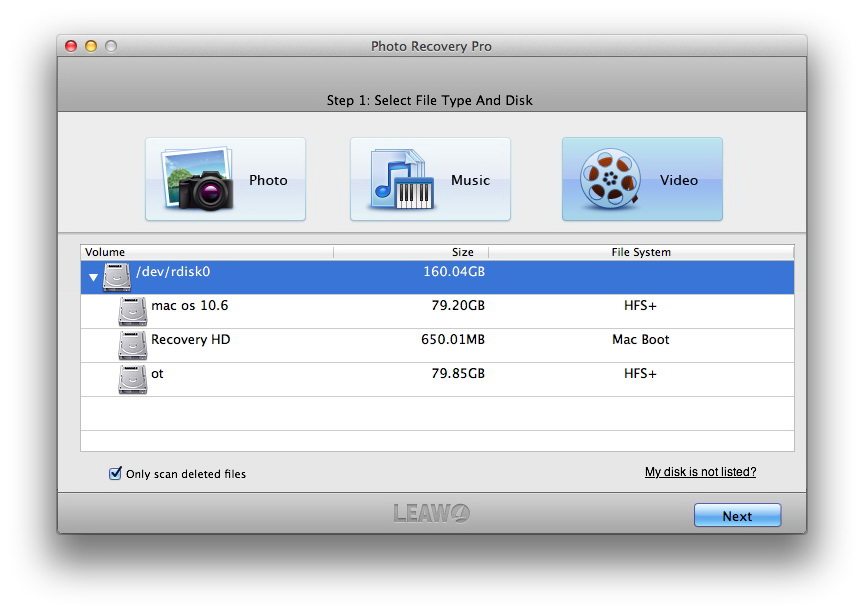Click the /dev/rdisk0 hard drive icon
The height and width of the screenshot is (613, 864).
point(117,277)
